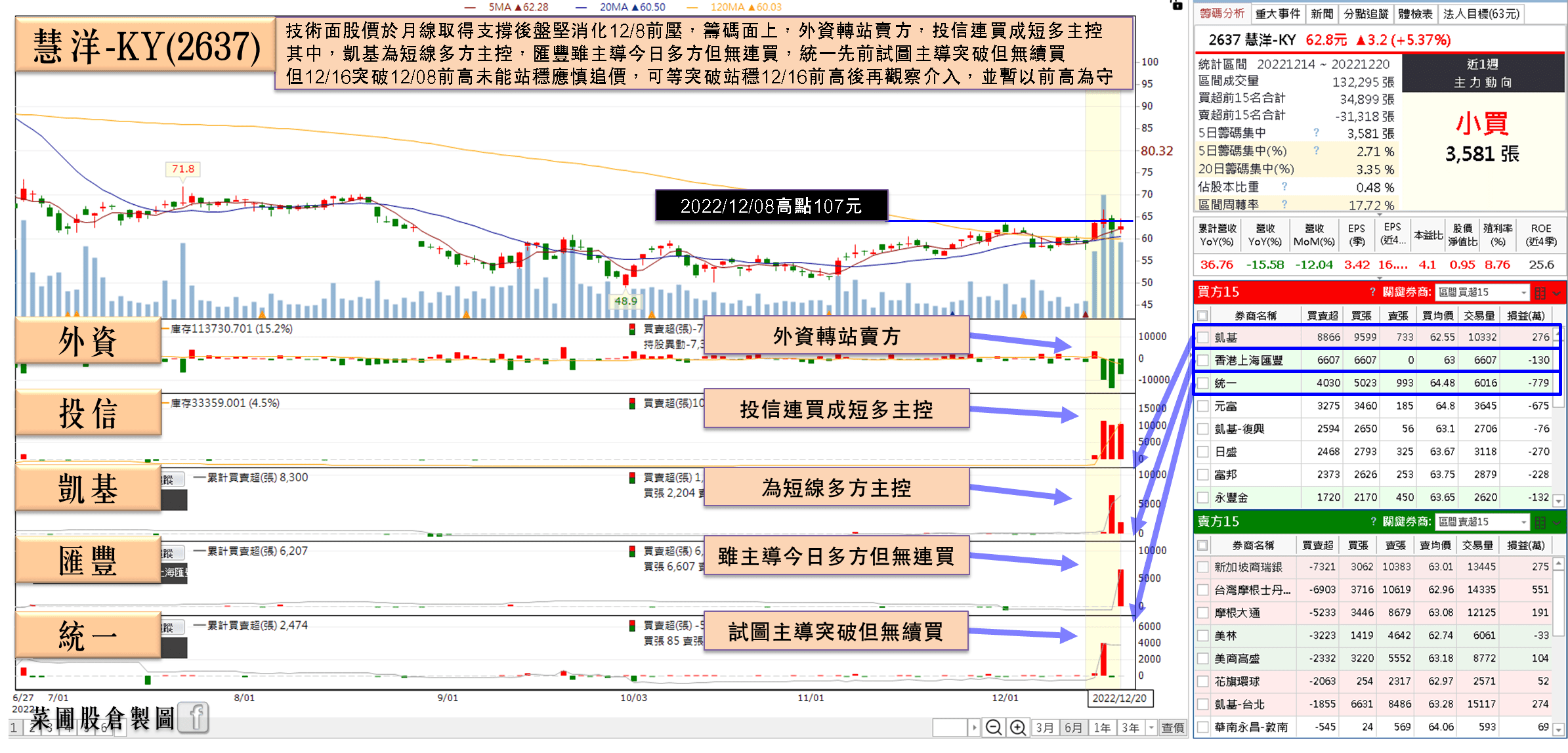The image size is (1568, 753).
Task: Open the grid view icon in the 買方15 header
Action: 1540,293
